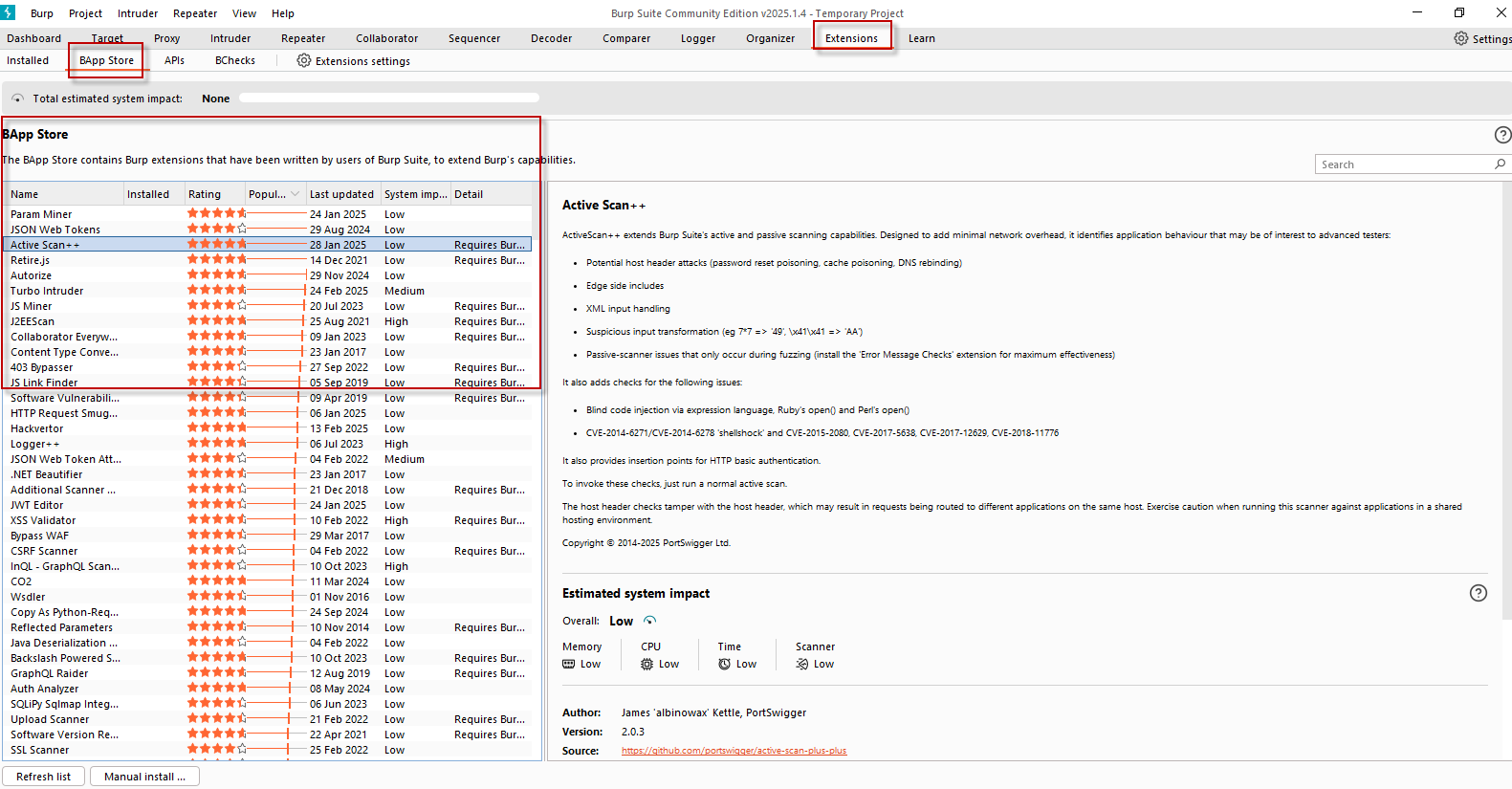Go to the Comparer tab
The image size is (1512, 789).
(626, 38)
